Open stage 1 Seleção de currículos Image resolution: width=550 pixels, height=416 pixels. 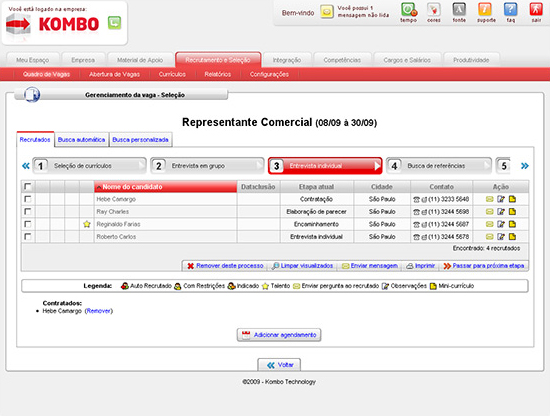[89, 166]
